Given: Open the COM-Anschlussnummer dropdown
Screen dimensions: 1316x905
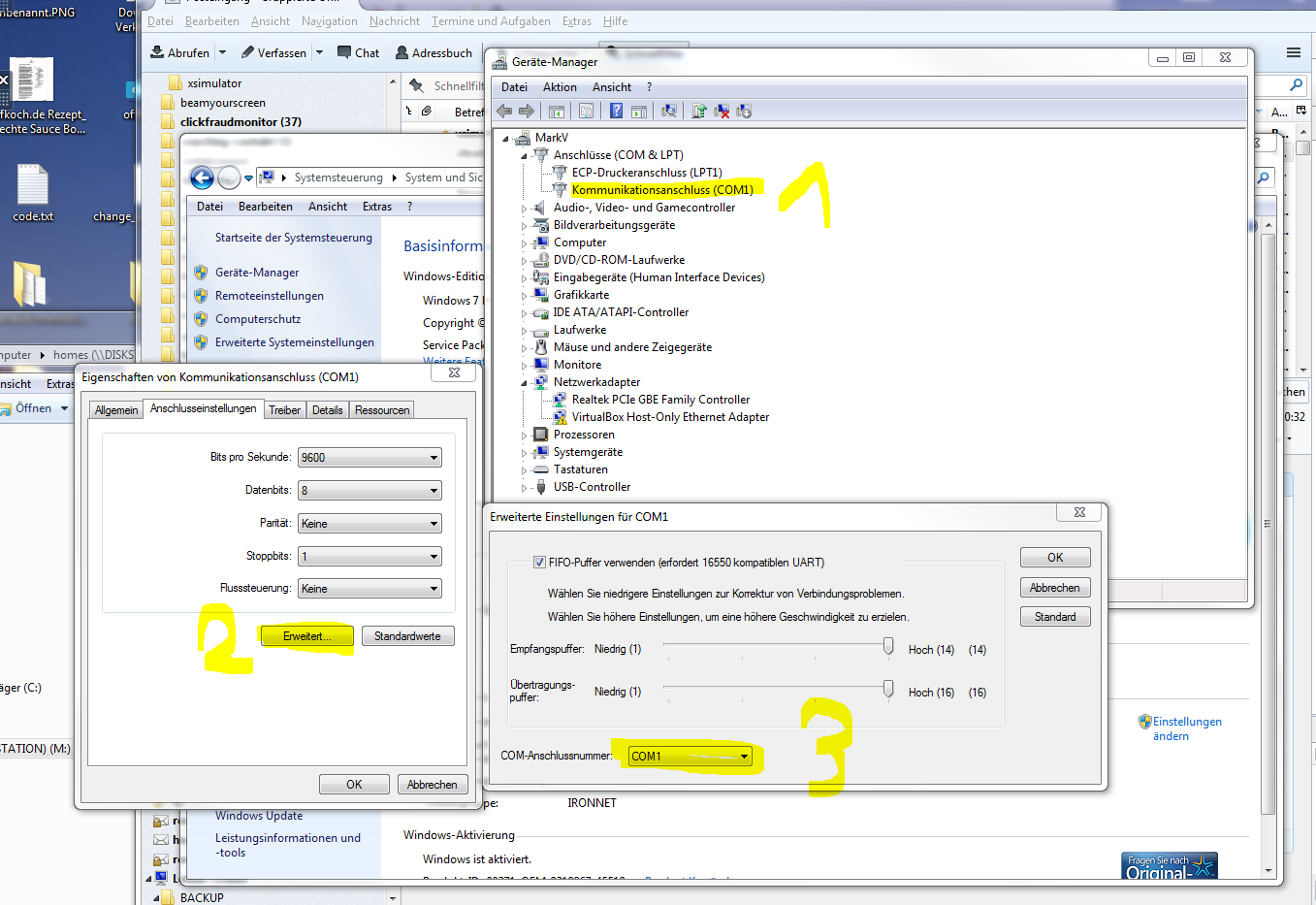Looking at the screenshot, I should 690,757.
